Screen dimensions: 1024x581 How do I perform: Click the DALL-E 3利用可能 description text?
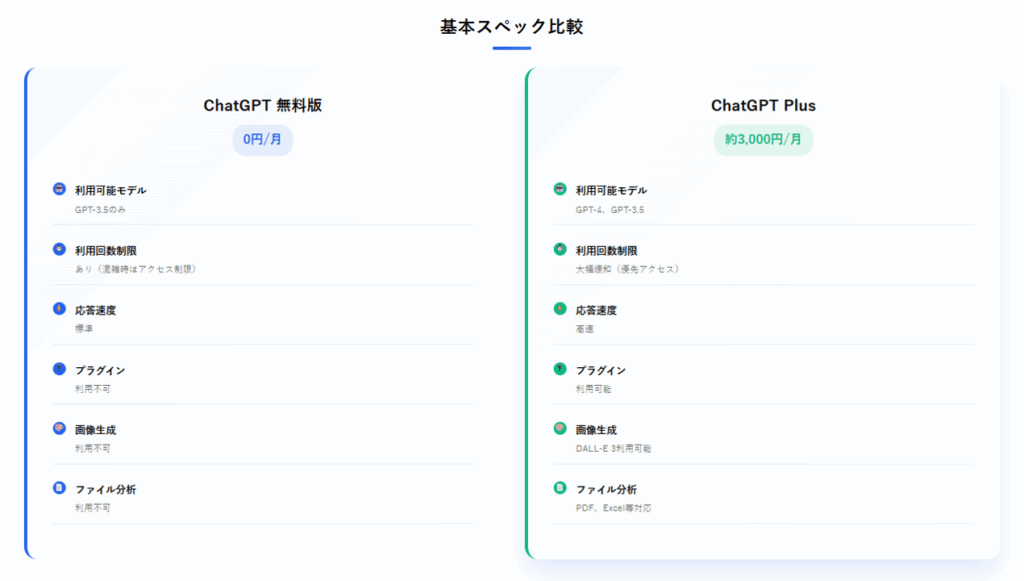[613, 448]
